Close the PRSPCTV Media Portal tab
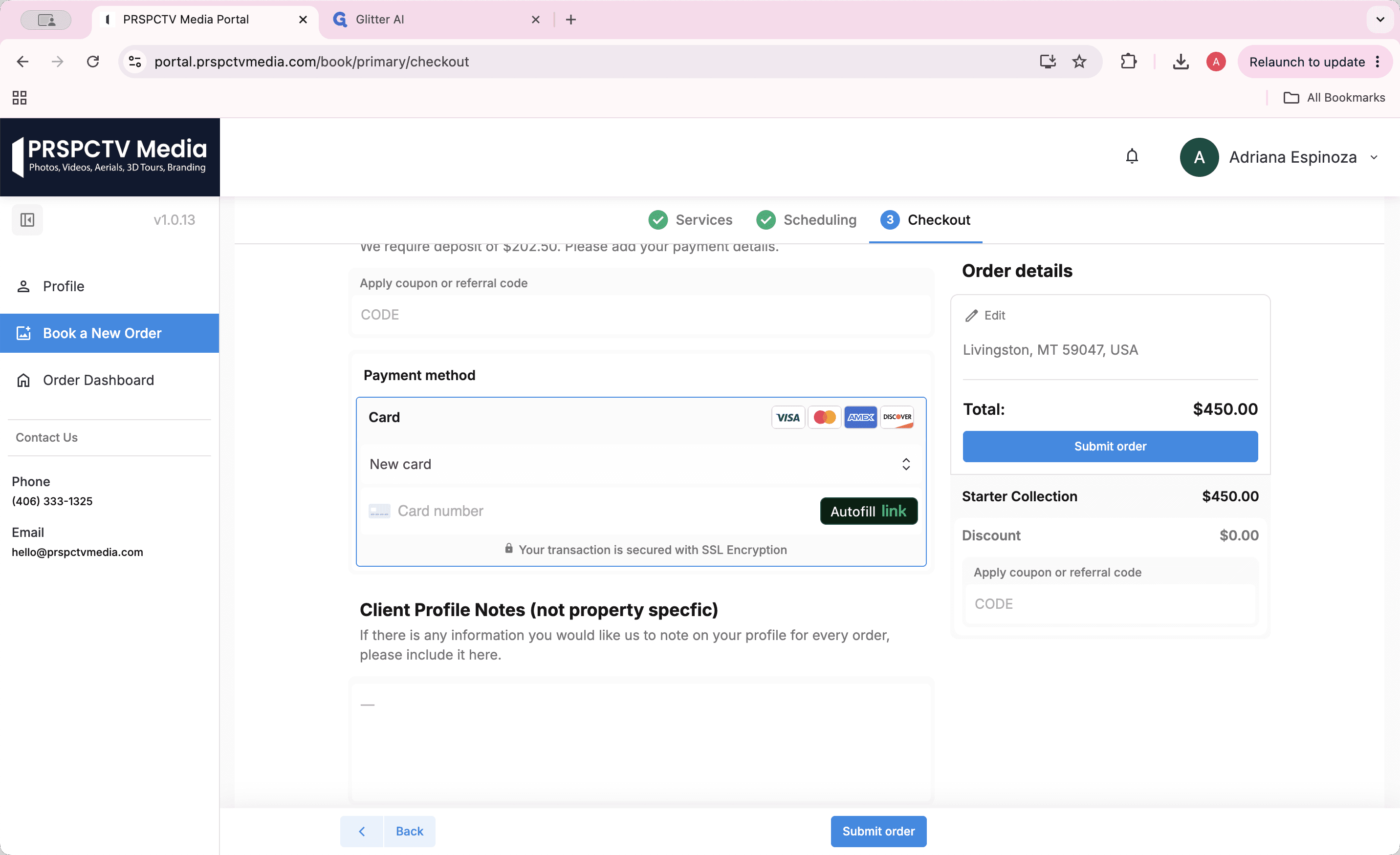Viewport: 1400px width, 855px height. [303, 20]
